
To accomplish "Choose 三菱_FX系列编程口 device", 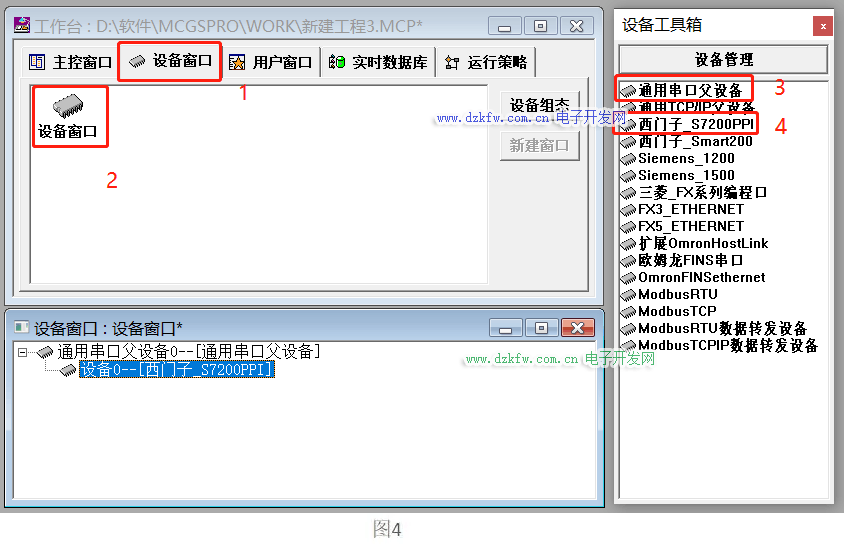I will coord(702,193).
